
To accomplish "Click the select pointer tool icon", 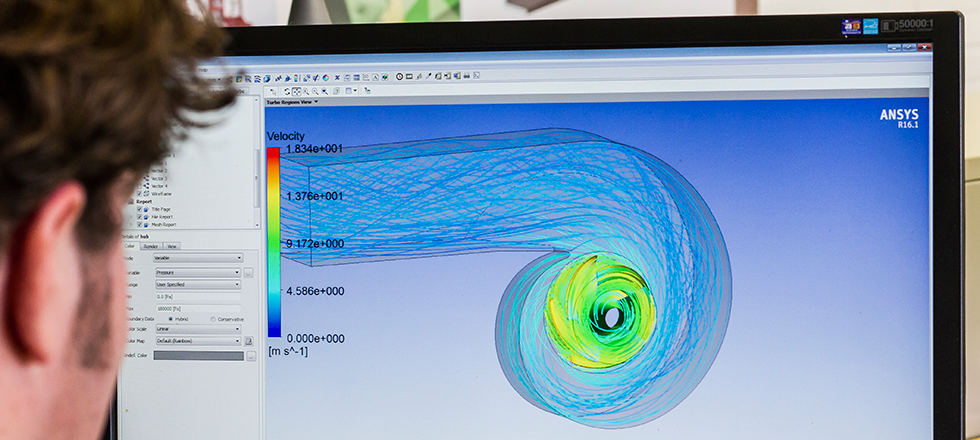I will [x=273, y=91].
